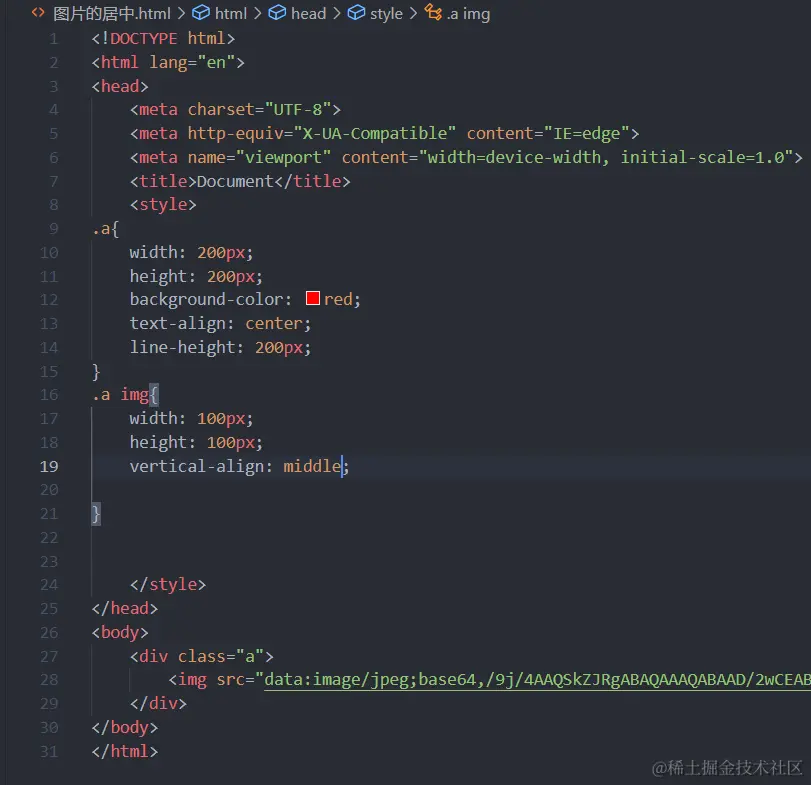This screenshot has width=811, height=785.
Task: Click line number 19 in the gutter
Action: click(x=49, y=466)
